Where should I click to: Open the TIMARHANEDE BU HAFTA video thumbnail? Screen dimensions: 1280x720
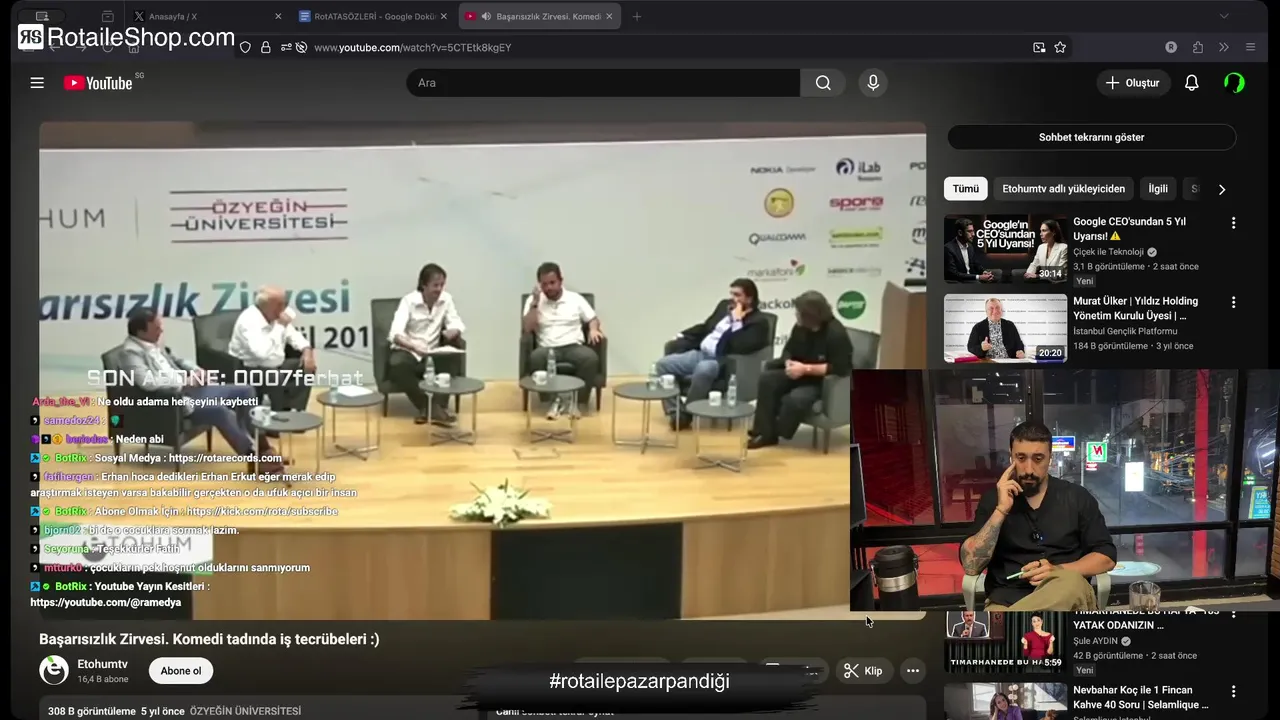point(1005,641)
